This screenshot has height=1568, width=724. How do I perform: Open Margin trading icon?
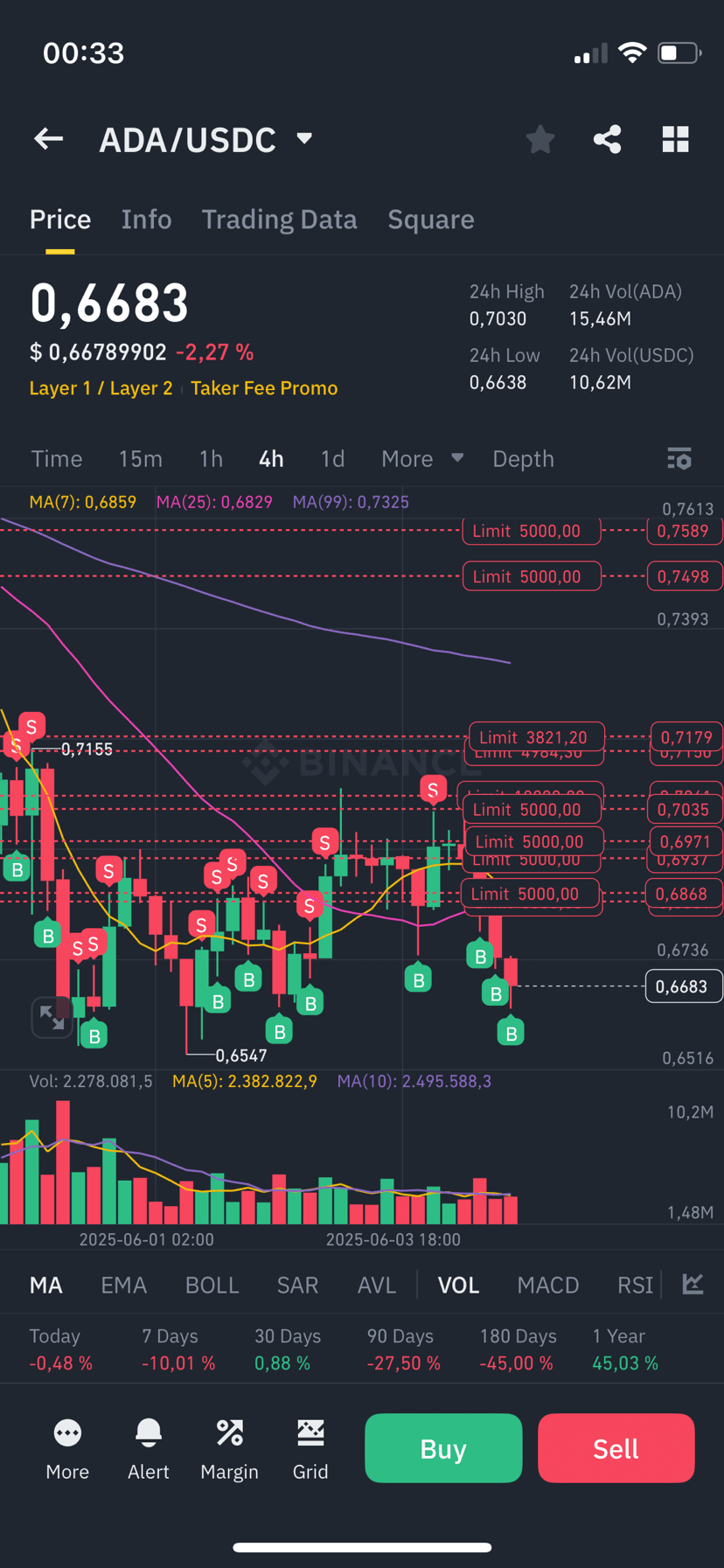coord(229,1449)
